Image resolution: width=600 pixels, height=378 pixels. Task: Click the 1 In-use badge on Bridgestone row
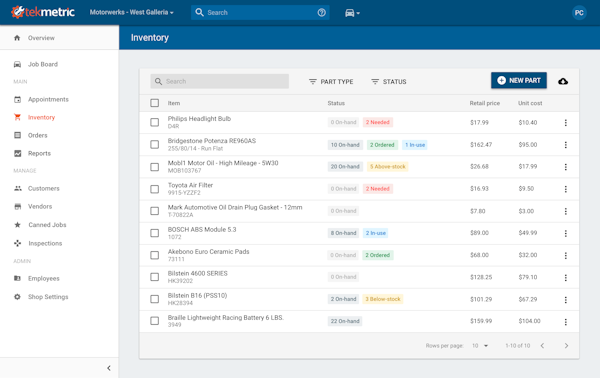coord(415,145)
